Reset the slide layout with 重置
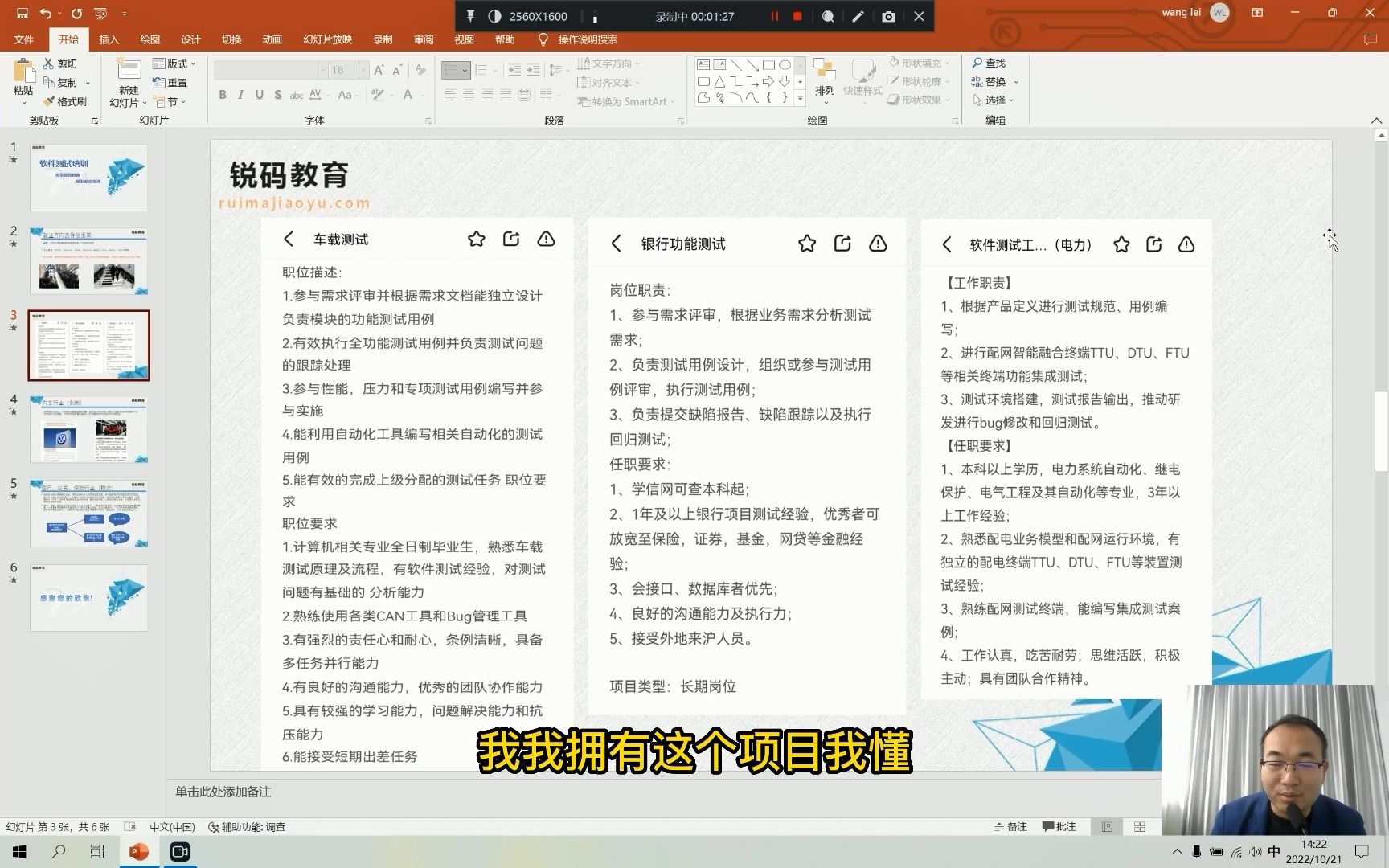 click(170, 83)
